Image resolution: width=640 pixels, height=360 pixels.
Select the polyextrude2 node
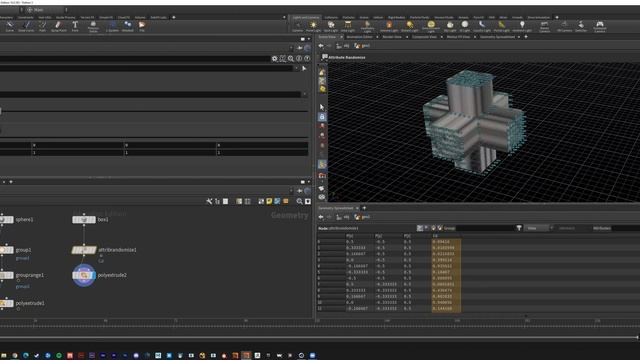[x=84, y=276]
